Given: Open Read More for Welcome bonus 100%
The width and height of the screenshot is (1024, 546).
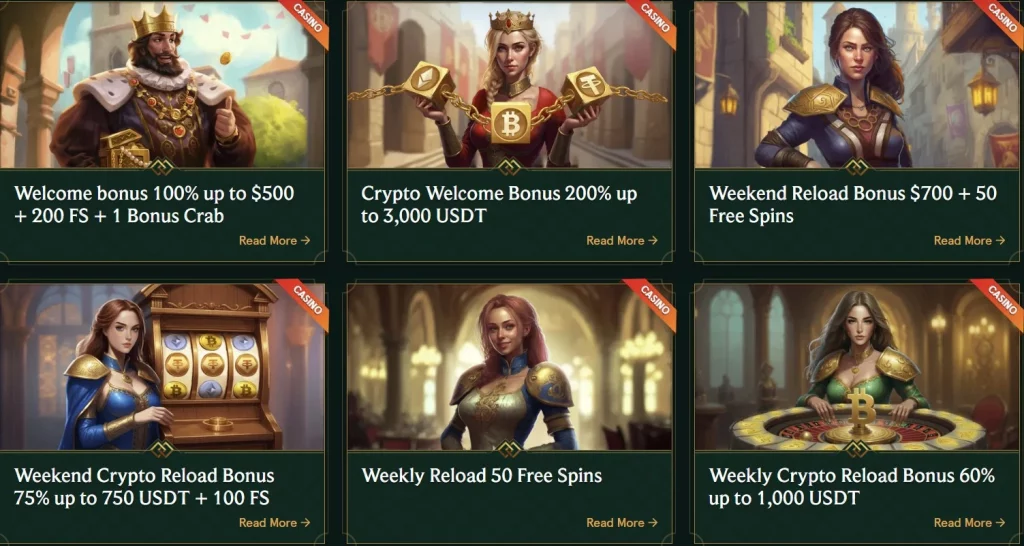Looking at the screenshot, I should point(274,240).
